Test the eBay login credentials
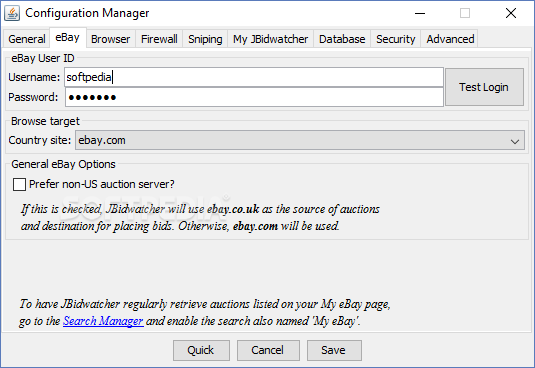Viewport: 535px width, 368px height. tap(484, 87)
